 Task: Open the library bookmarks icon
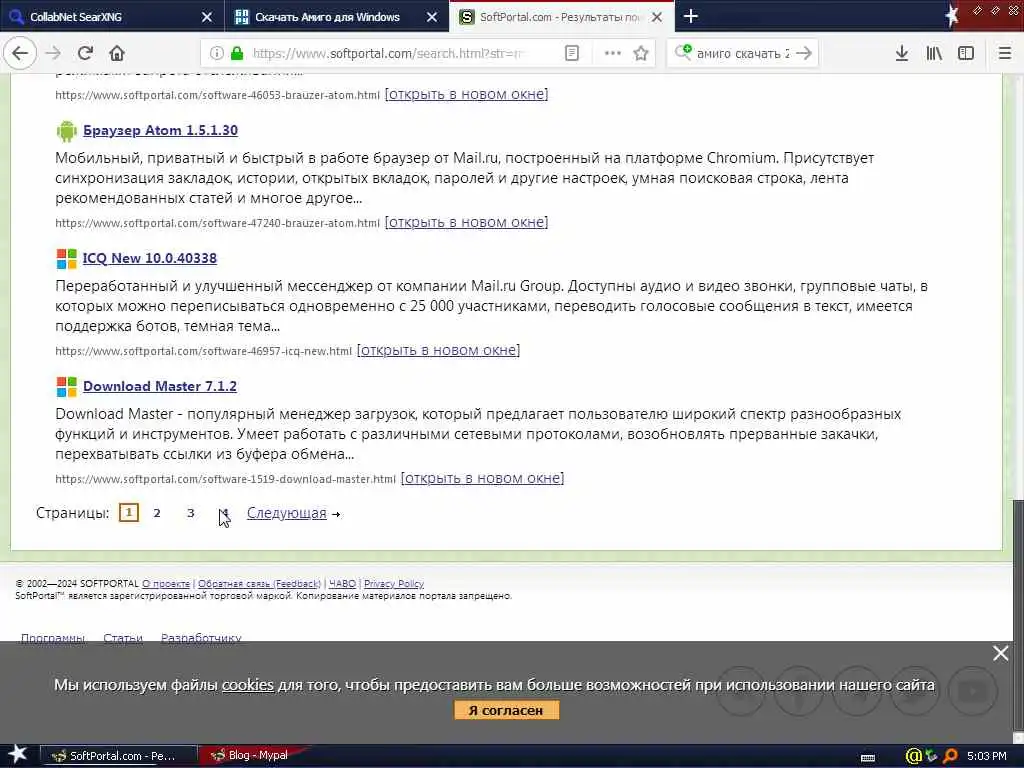(x=934, y=54)
